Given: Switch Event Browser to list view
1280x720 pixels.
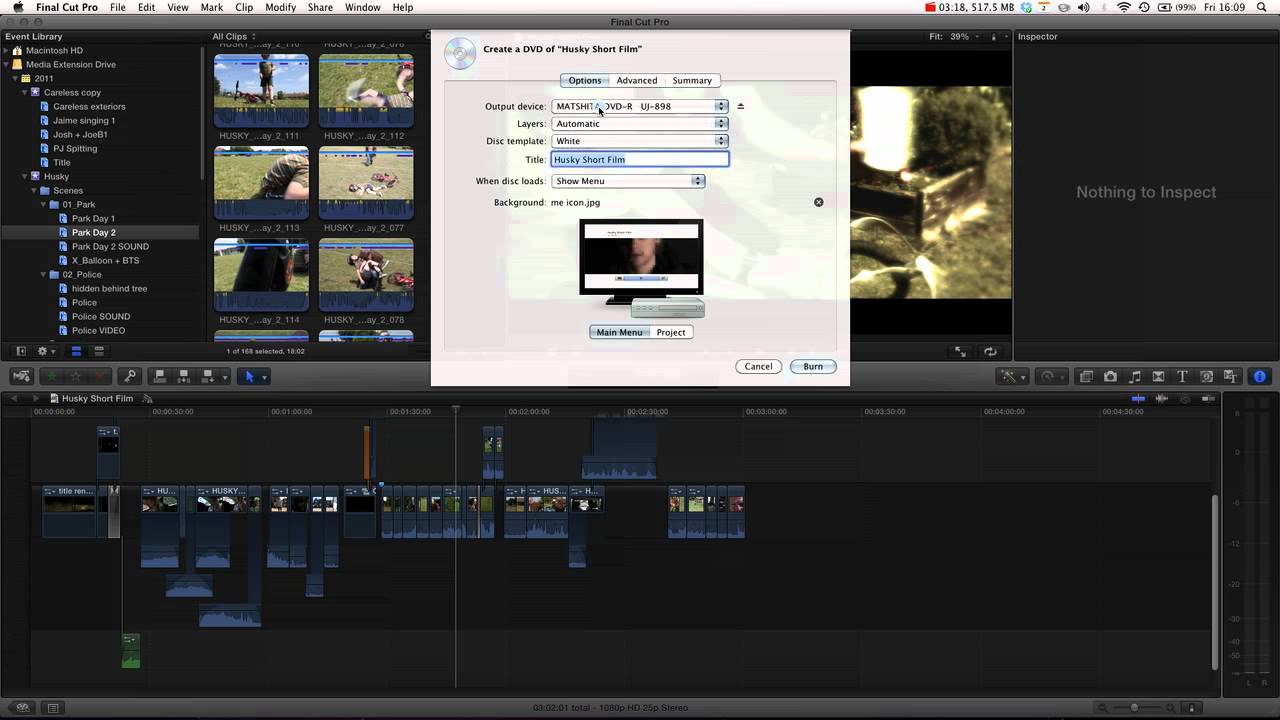Looking at the screenshot, I should pyautogui.click(x=99, y=351).
